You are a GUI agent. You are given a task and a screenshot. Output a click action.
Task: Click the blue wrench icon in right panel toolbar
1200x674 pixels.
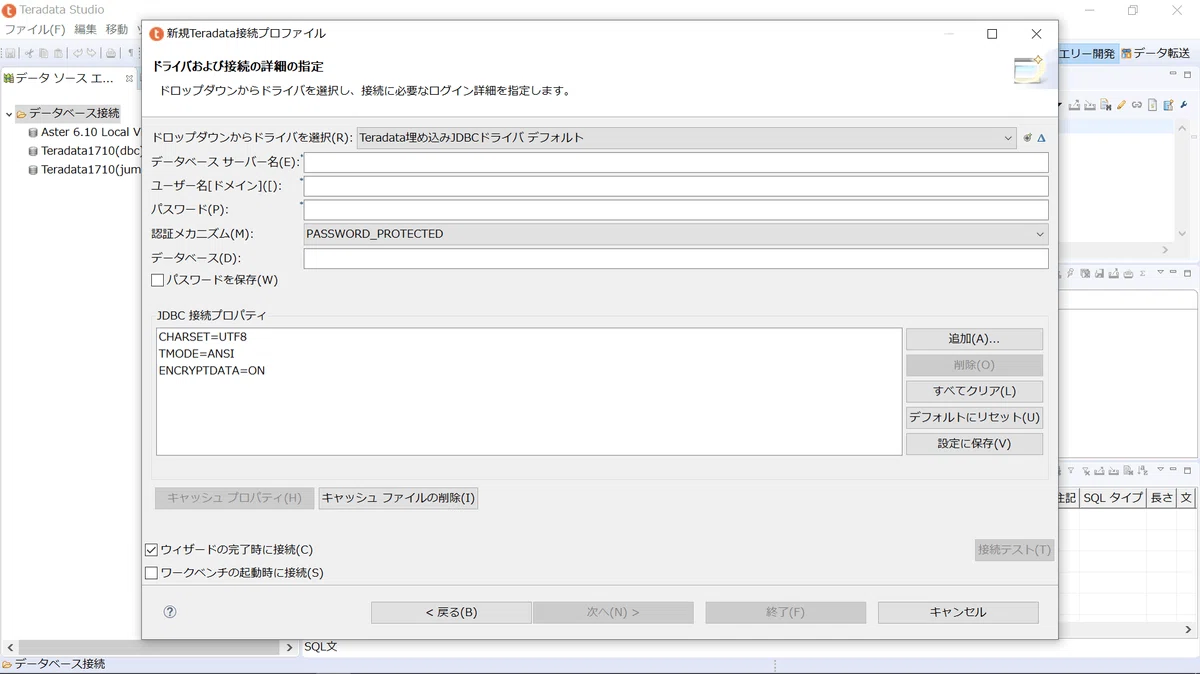(1184, 105)
